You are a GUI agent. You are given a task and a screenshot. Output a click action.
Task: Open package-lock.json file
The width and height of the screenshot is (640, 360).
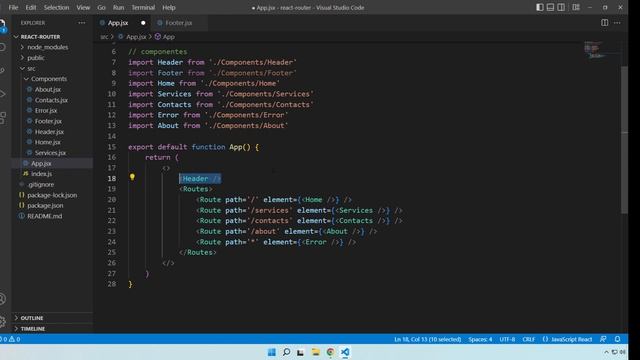pyautogui.click(x=52, y=195)
